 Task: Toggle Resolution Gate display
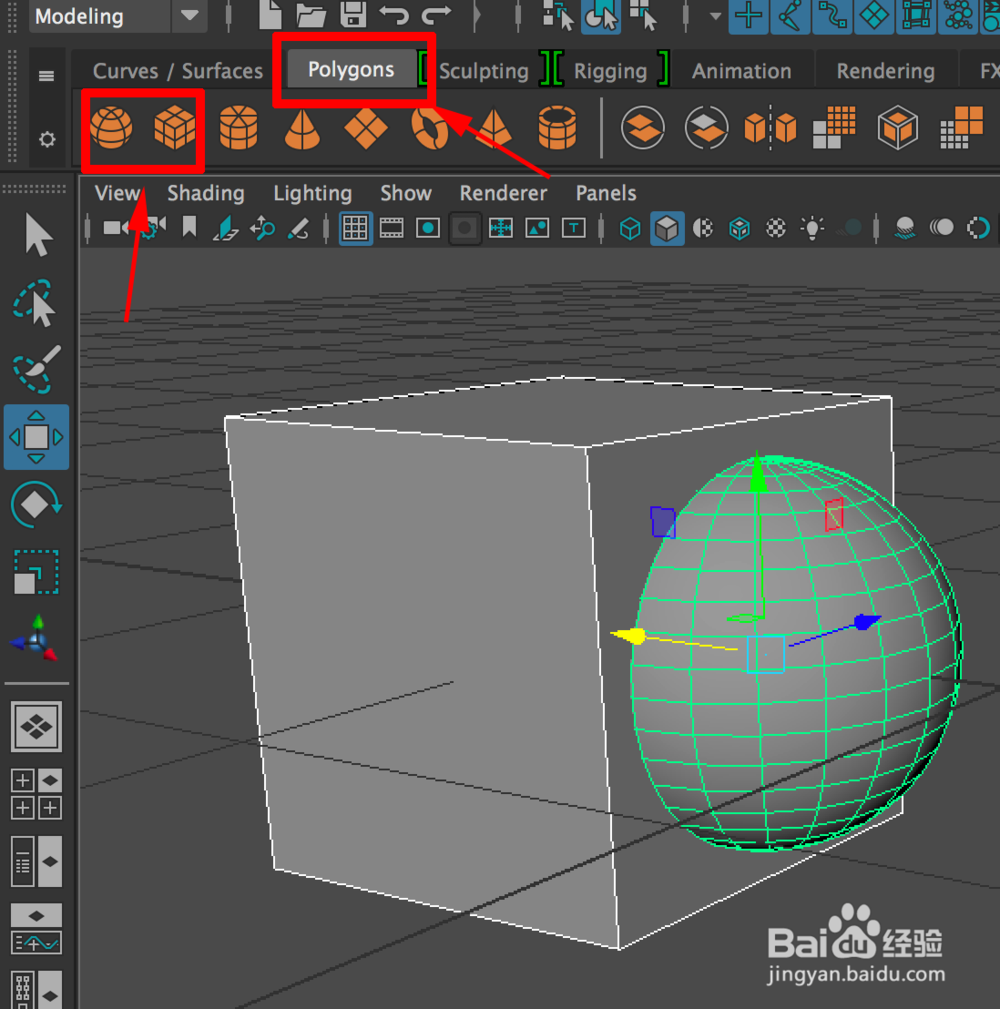(x=427, y=228)
